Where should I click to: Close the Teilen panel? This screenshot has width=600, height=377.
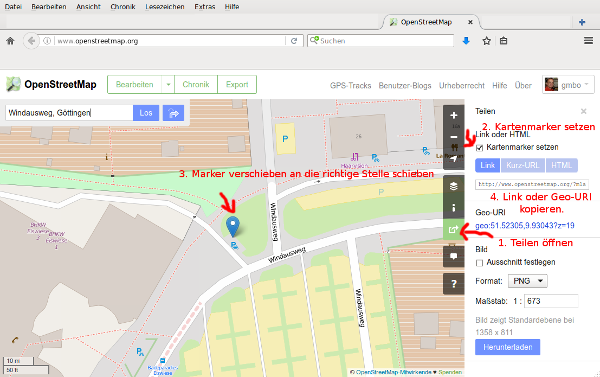584,111
